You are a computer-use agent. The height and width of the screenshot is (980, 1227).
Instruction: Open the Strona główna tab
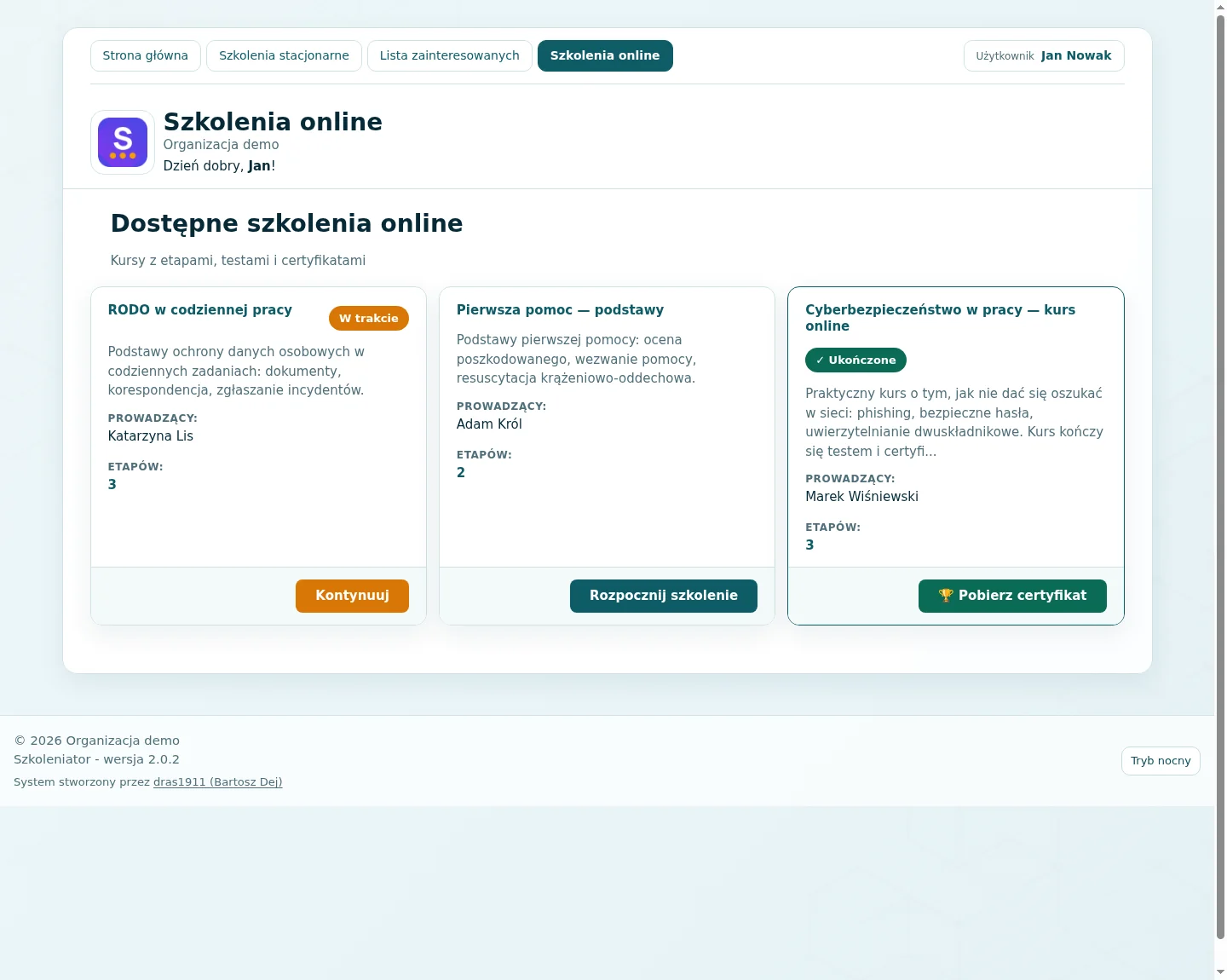(146, 55)
